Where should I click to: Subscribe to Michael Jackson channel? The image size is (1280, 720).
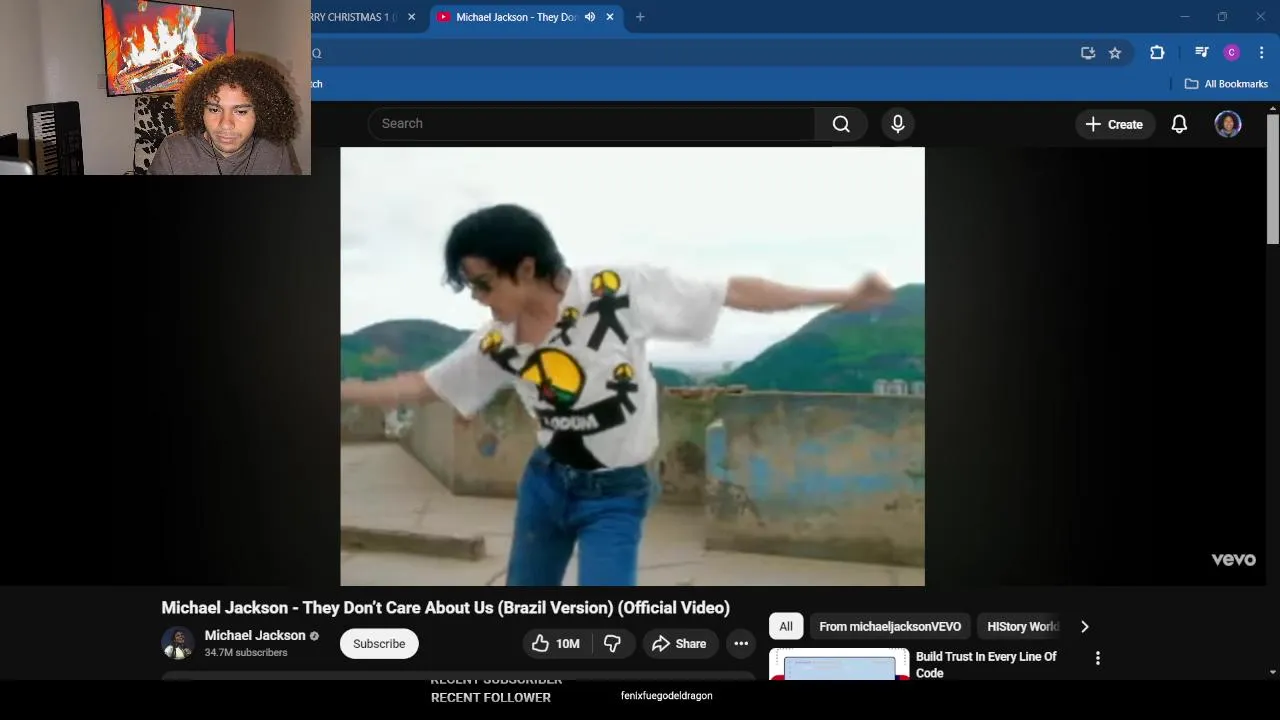379,644
